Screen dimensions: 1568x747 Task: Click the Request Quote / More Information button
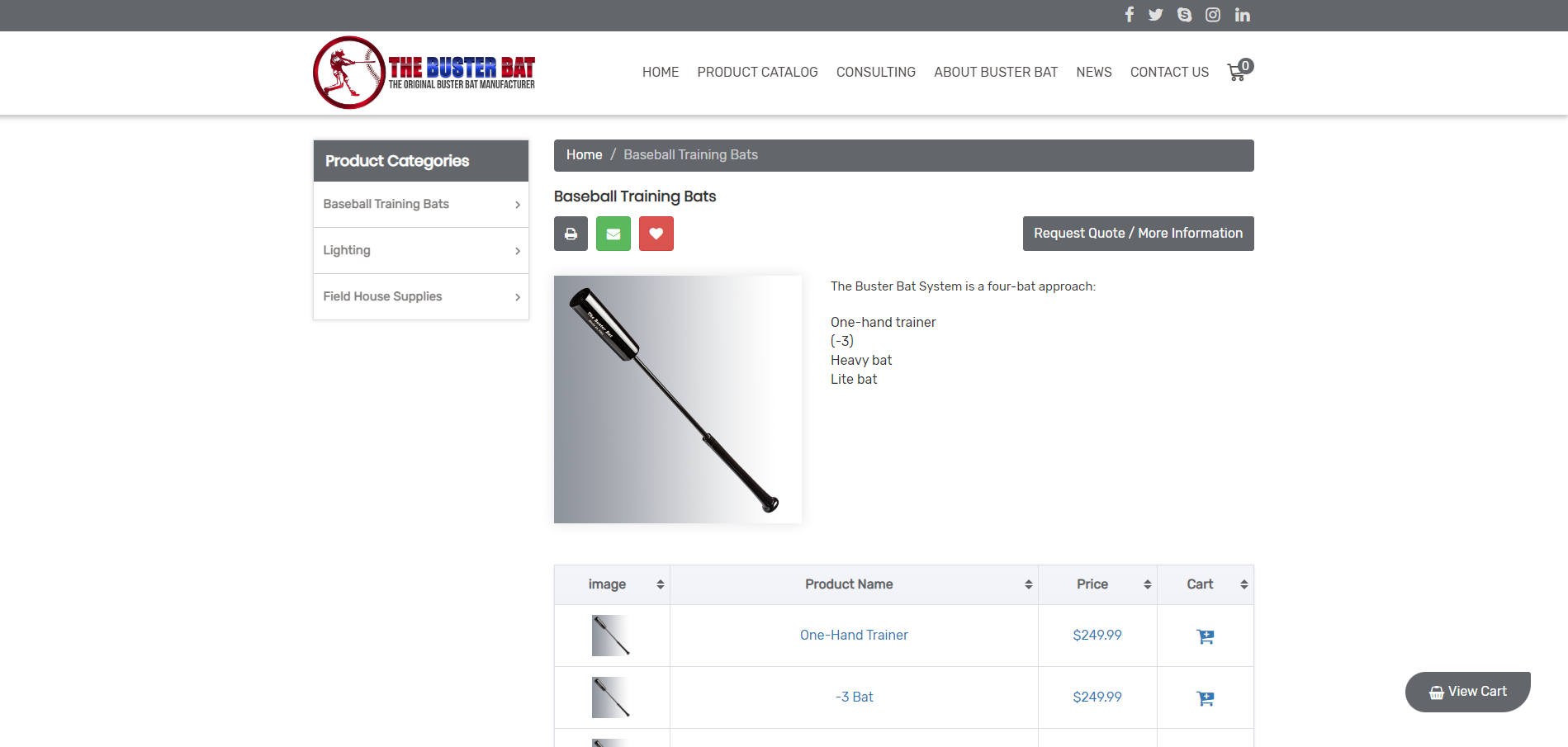pyautogui.click(x=1138, y=233)
